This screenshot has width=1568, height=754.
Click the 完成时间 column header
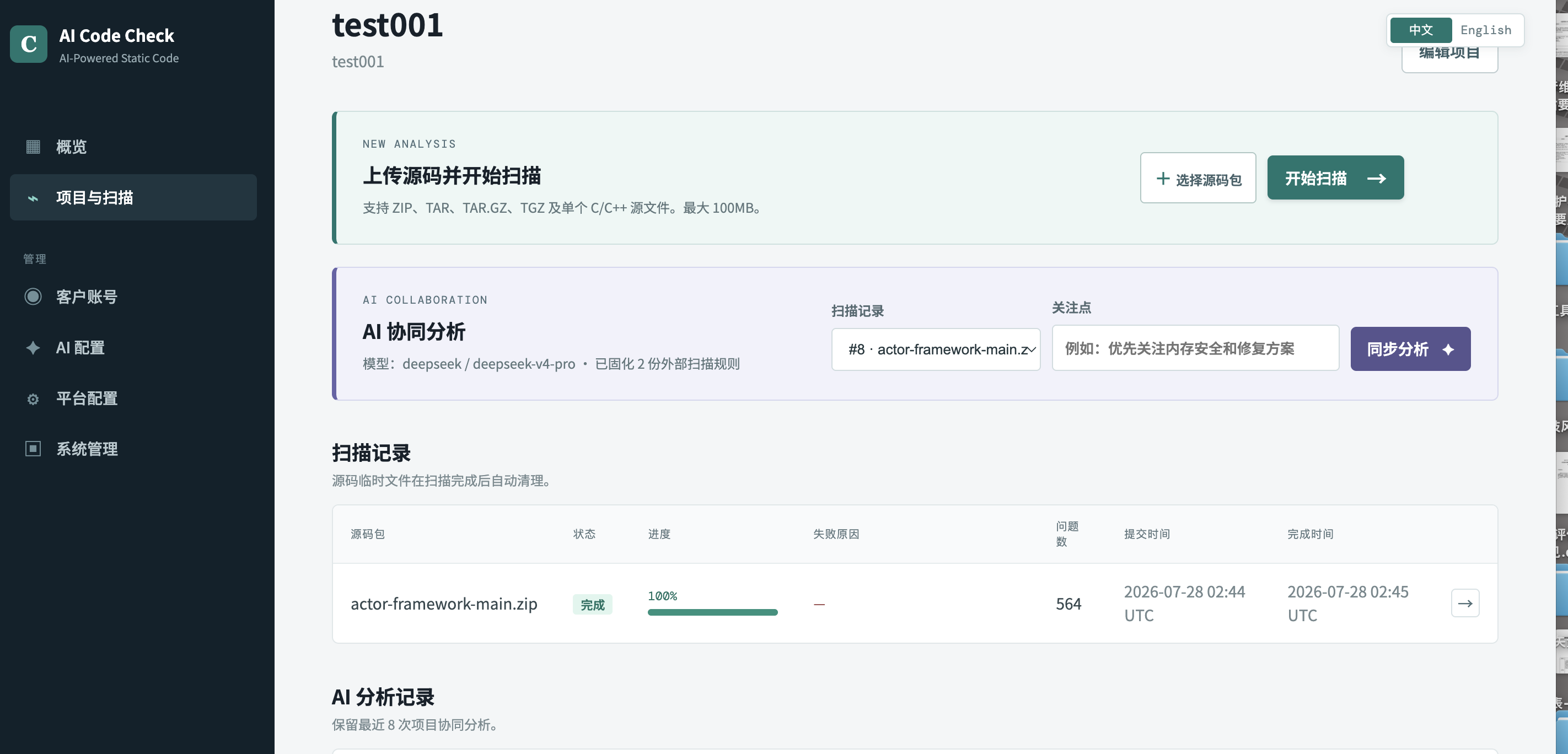pos(1310,534)
